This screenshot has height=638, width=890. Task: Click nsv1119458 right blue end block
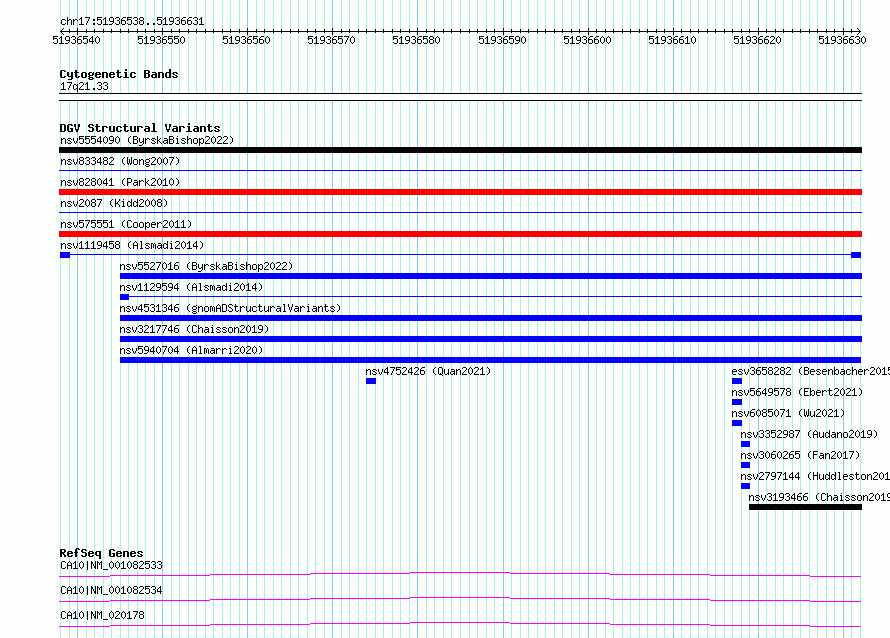tap(856, 255)
